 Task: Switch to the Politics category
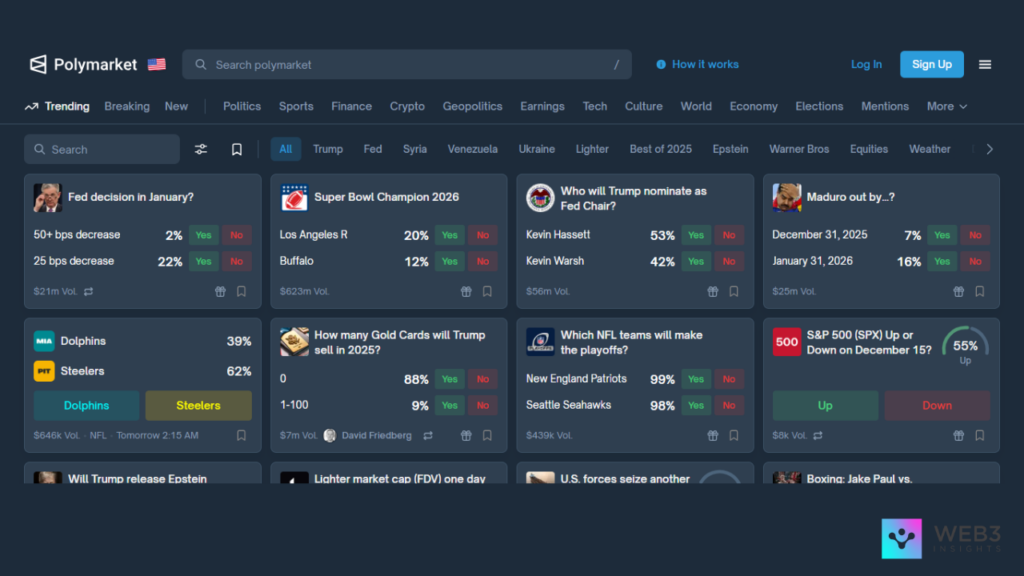coord(242,106)
